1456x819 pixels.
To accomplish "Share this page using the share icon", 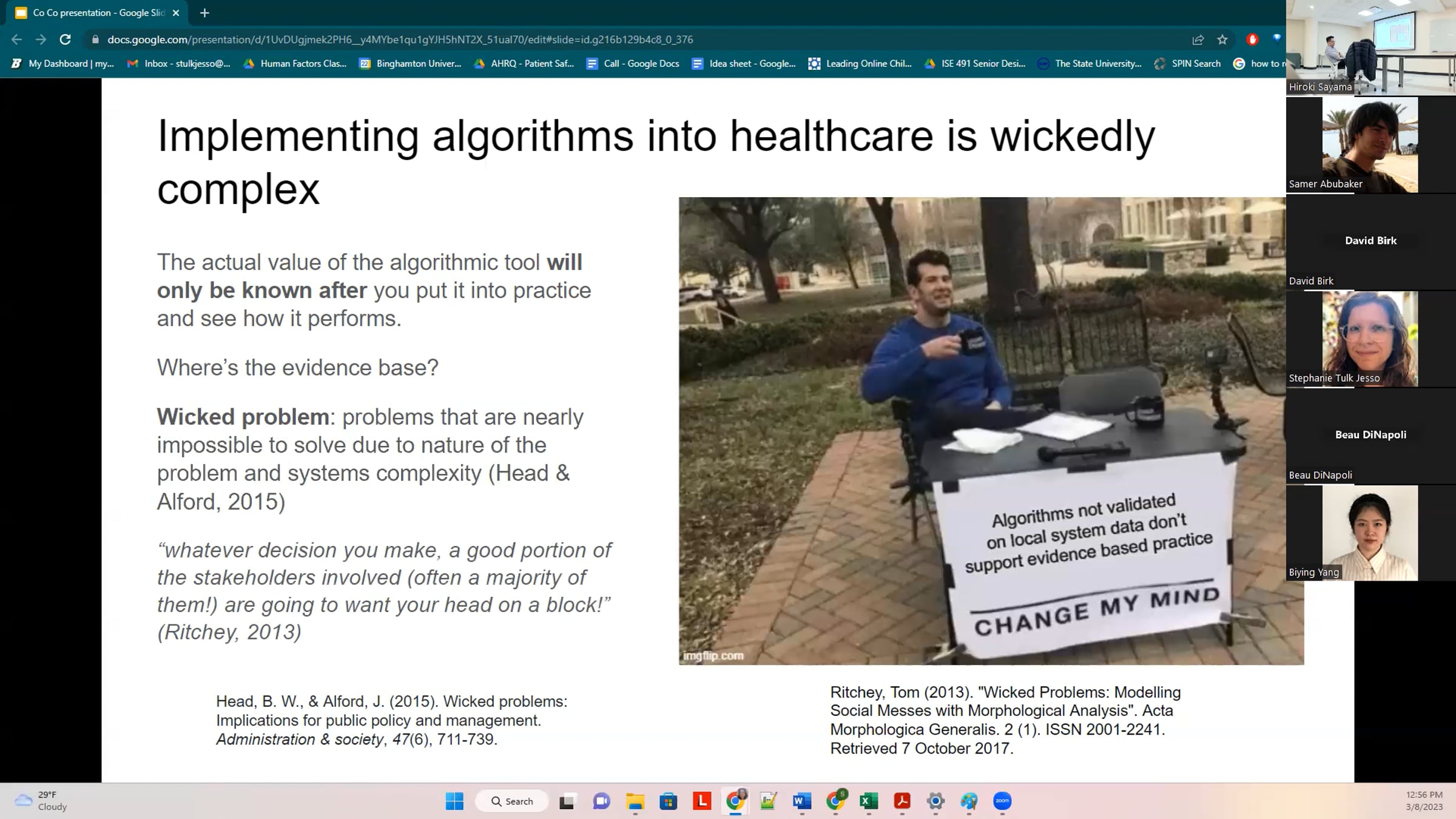I will (1198, 39).
